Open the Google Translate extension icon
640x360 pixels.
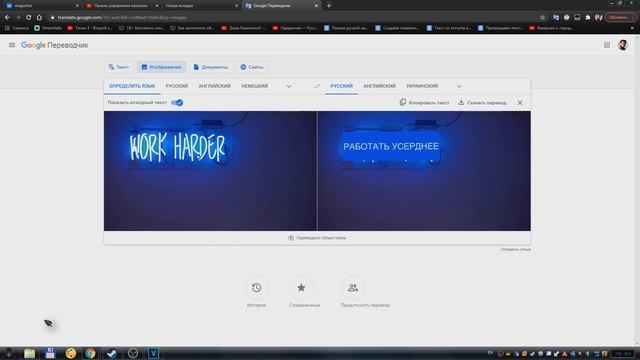coord(556,18)
